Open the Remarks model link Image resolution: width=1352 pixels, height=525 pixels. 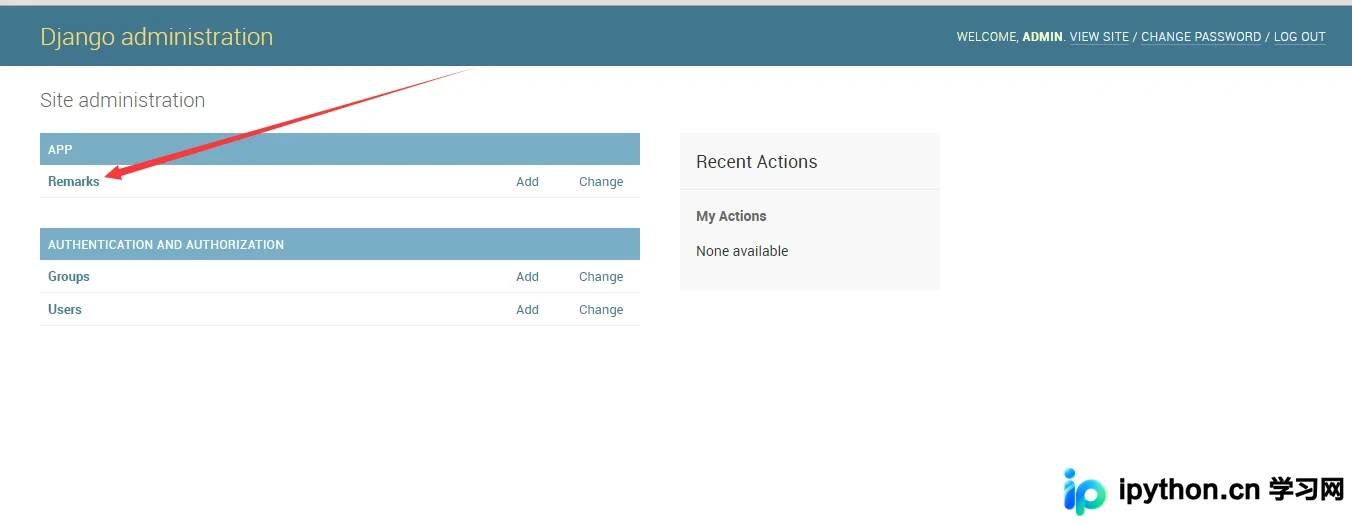[x=74, y=182]
